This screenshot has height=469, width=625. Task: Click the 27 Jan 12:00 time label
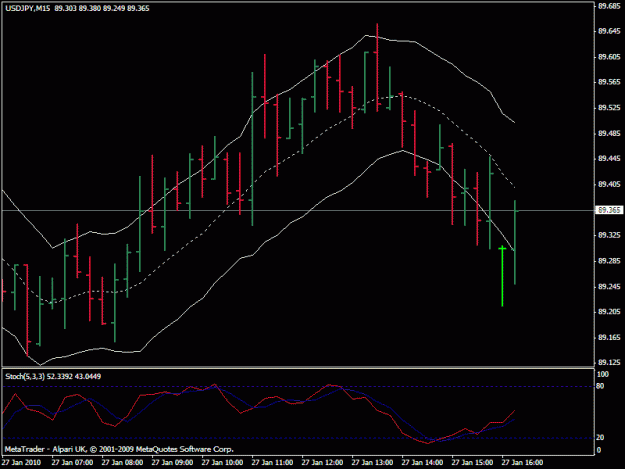tap(322, 463)
